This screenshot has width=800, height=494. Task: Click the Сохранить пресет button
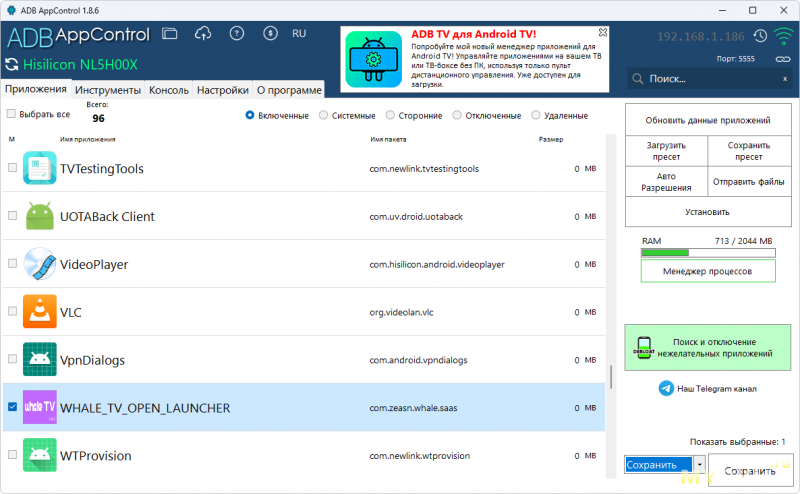point(749,151)
